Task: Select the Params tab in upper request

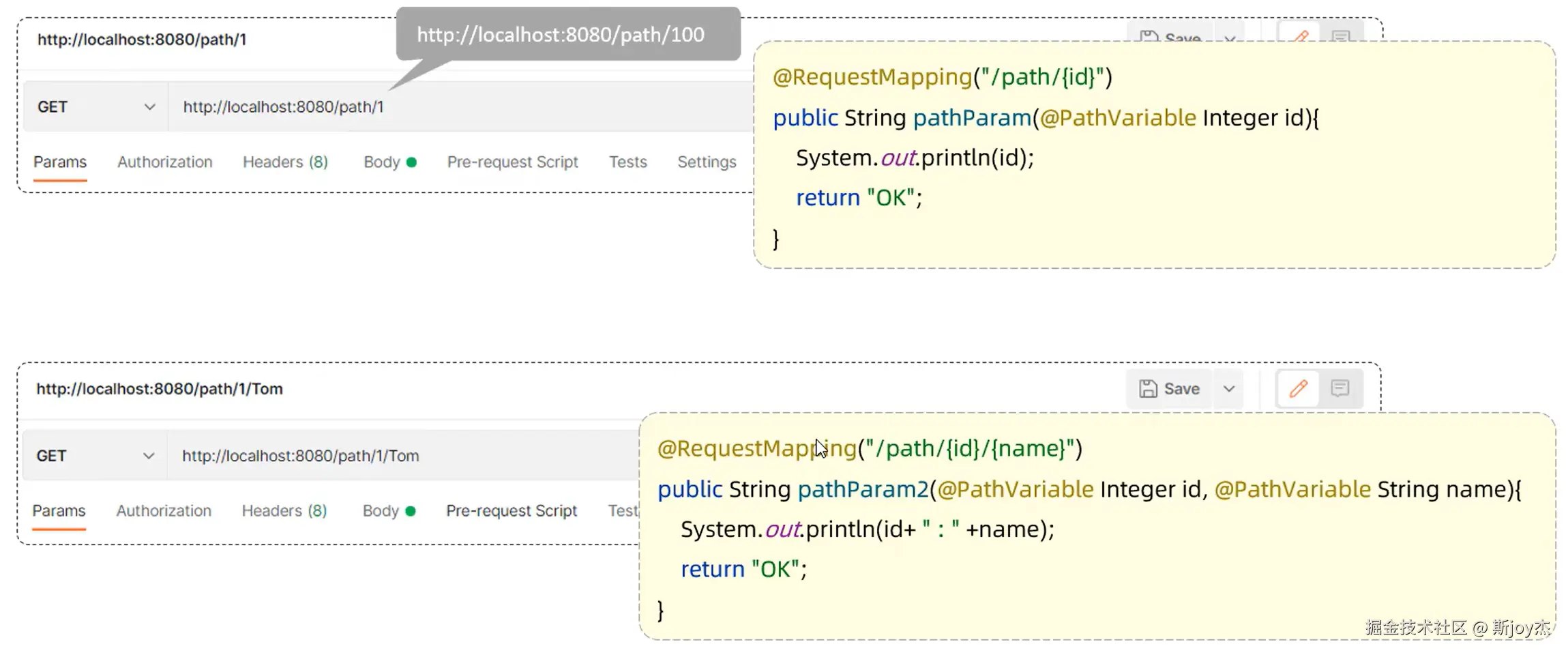Action: tap(60, 162)
